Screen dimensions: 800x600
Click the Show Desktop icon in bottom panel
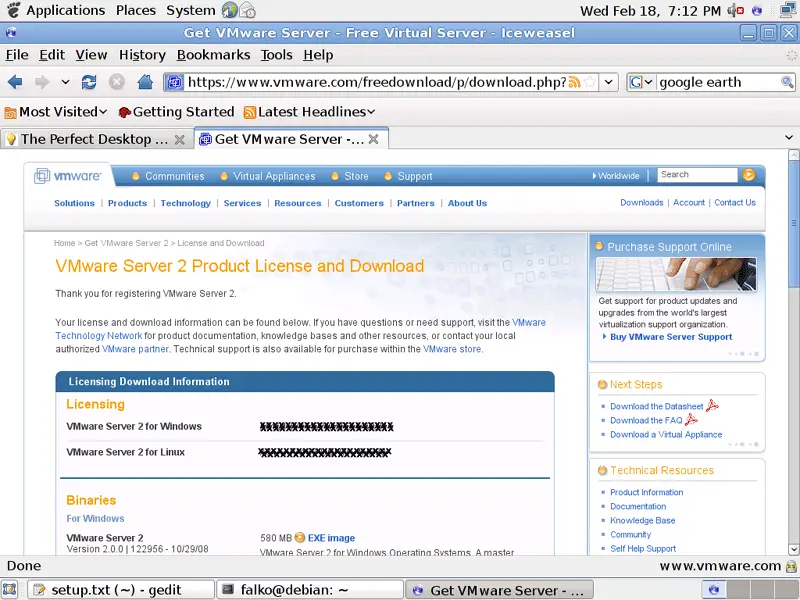click(10, 590)
